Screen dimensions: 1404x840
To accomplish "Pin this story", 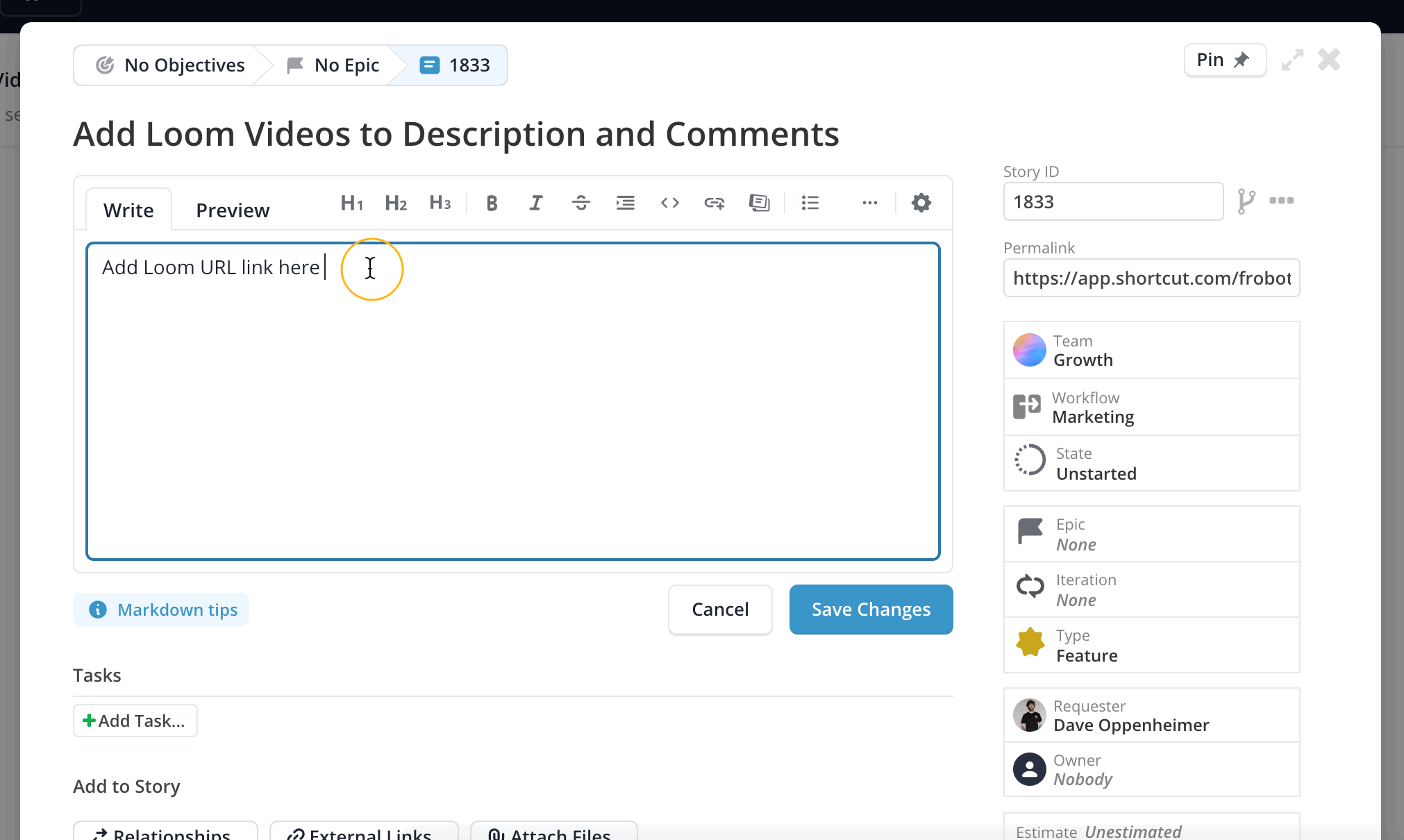I will click(1225, 60).
